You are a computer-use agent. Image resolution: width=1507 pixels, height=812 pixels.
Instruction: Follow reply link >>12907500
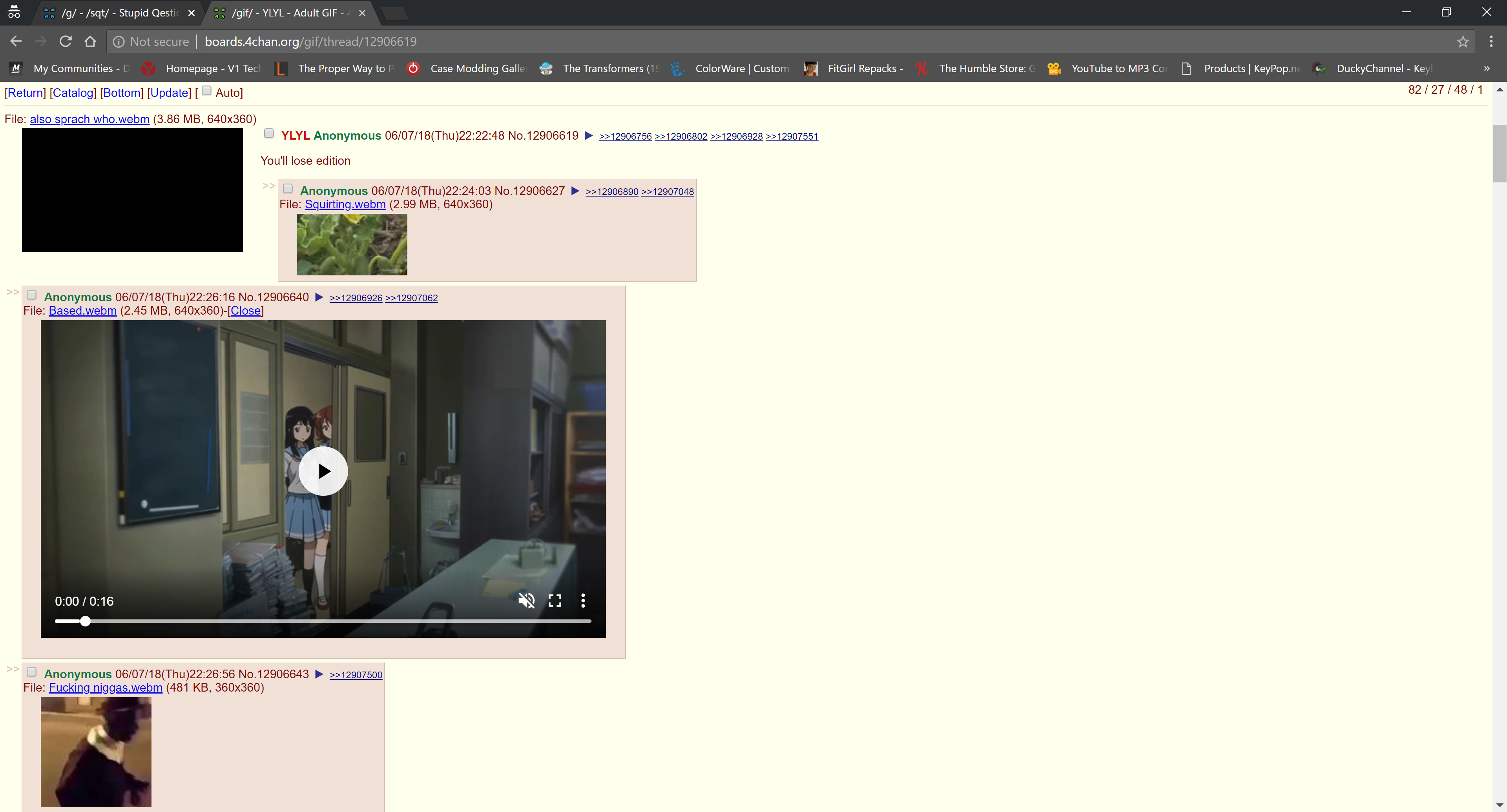(x=356, y=675)
